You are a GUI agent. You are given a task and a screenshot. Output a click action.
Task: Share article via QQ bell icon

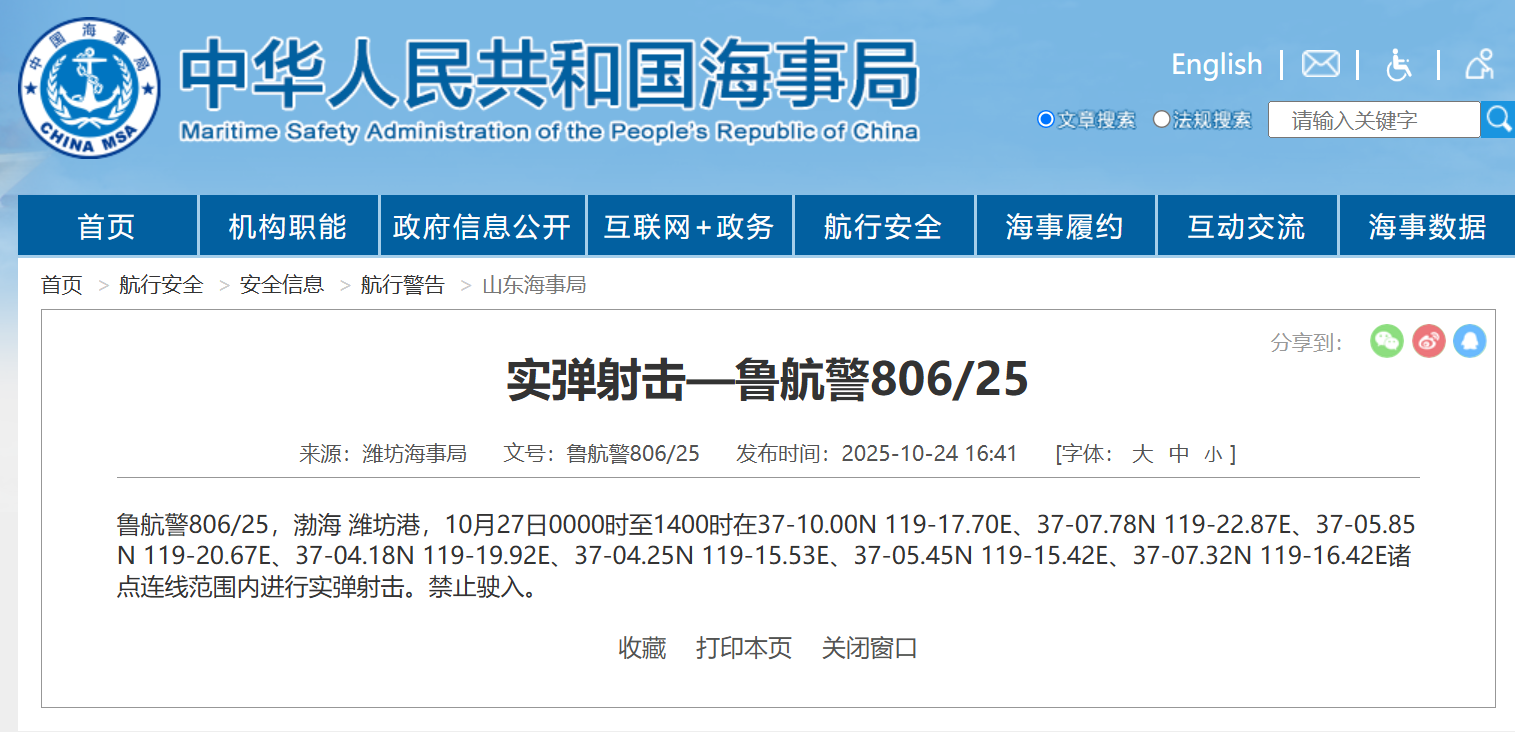(x=1469, y=342)
